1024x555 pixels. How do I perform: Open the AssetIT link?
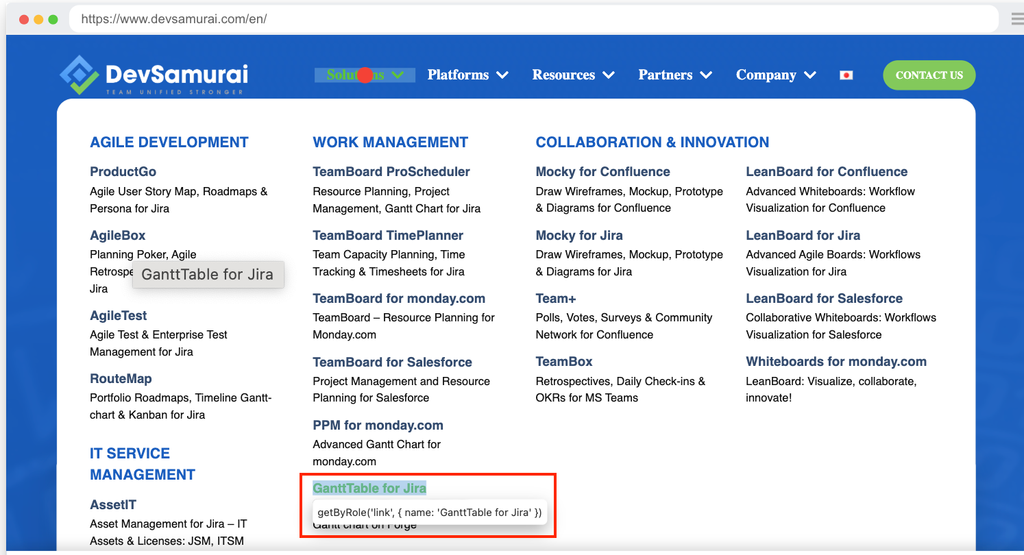[x=113, y=505]
